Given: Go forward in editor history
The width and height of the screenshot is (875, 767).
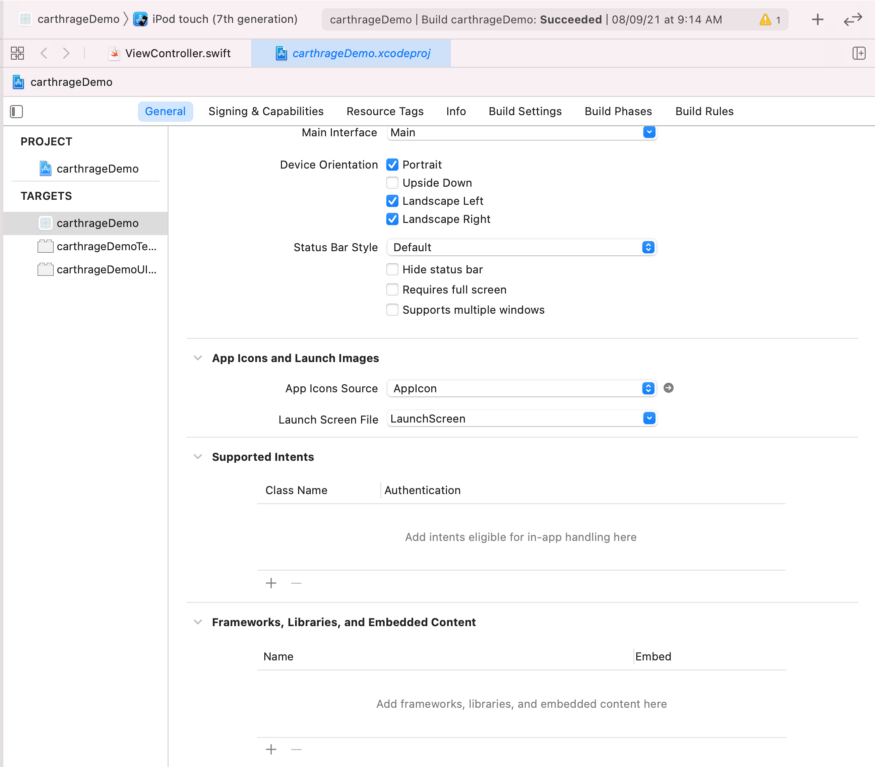Looking at the screenshot, I should click(x=66, y=53).
